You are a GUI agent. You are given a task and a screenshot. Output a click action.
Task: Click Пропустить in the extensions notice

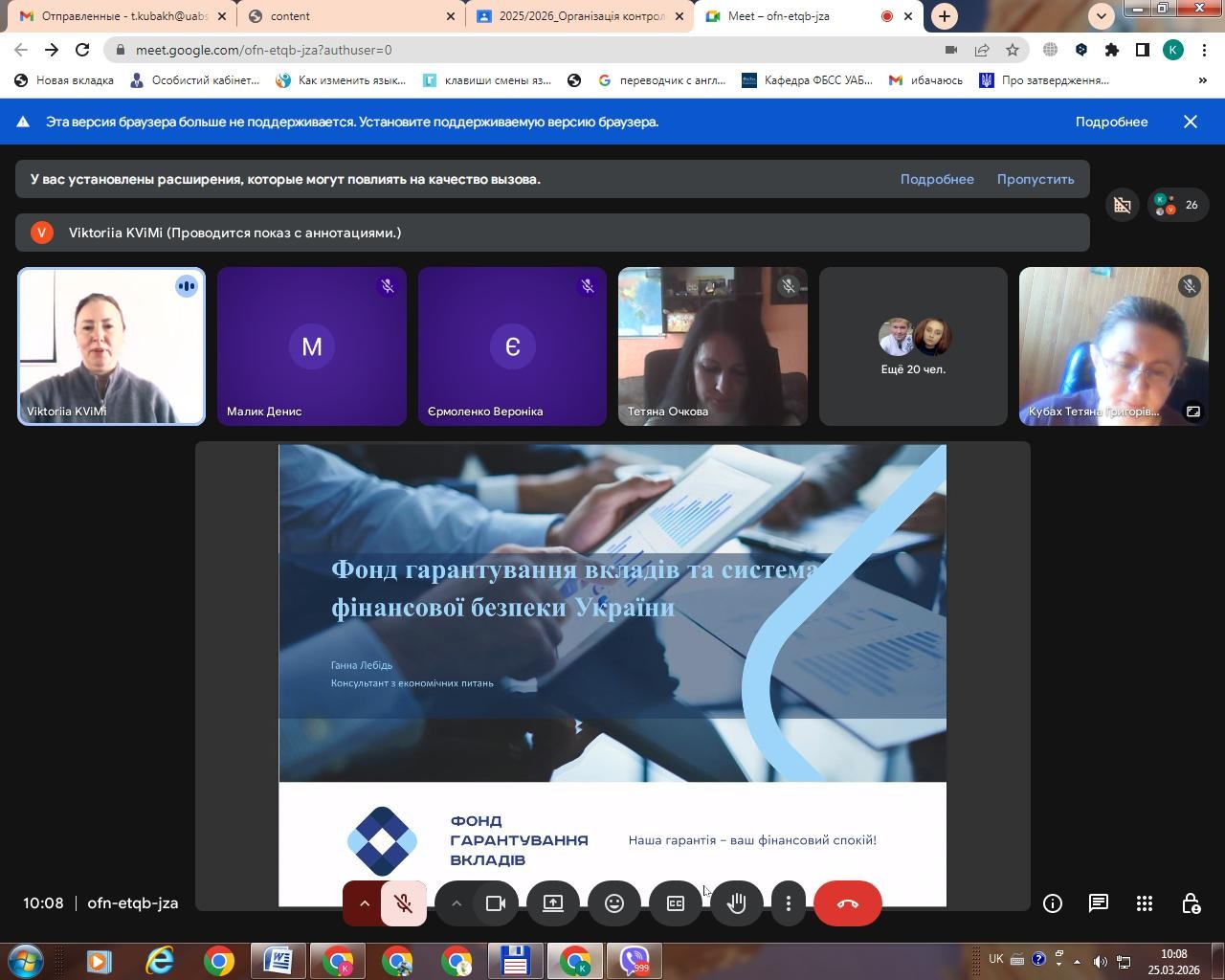coord(1035,179)
